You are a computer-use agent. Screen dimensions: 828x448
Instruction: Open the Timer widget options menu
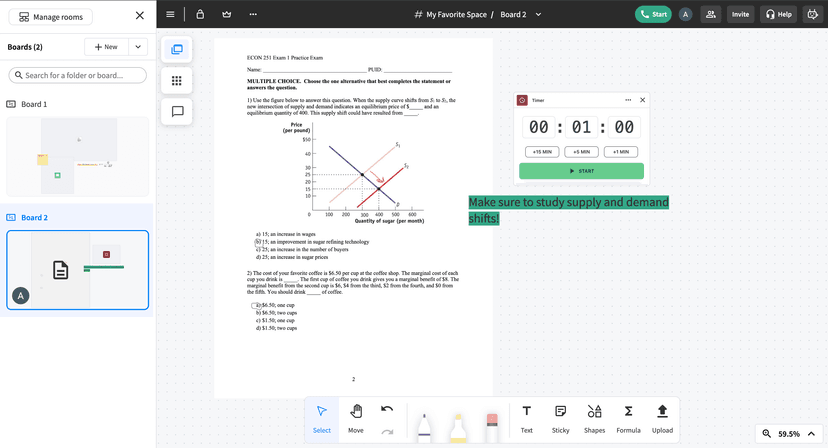[628, 100]
